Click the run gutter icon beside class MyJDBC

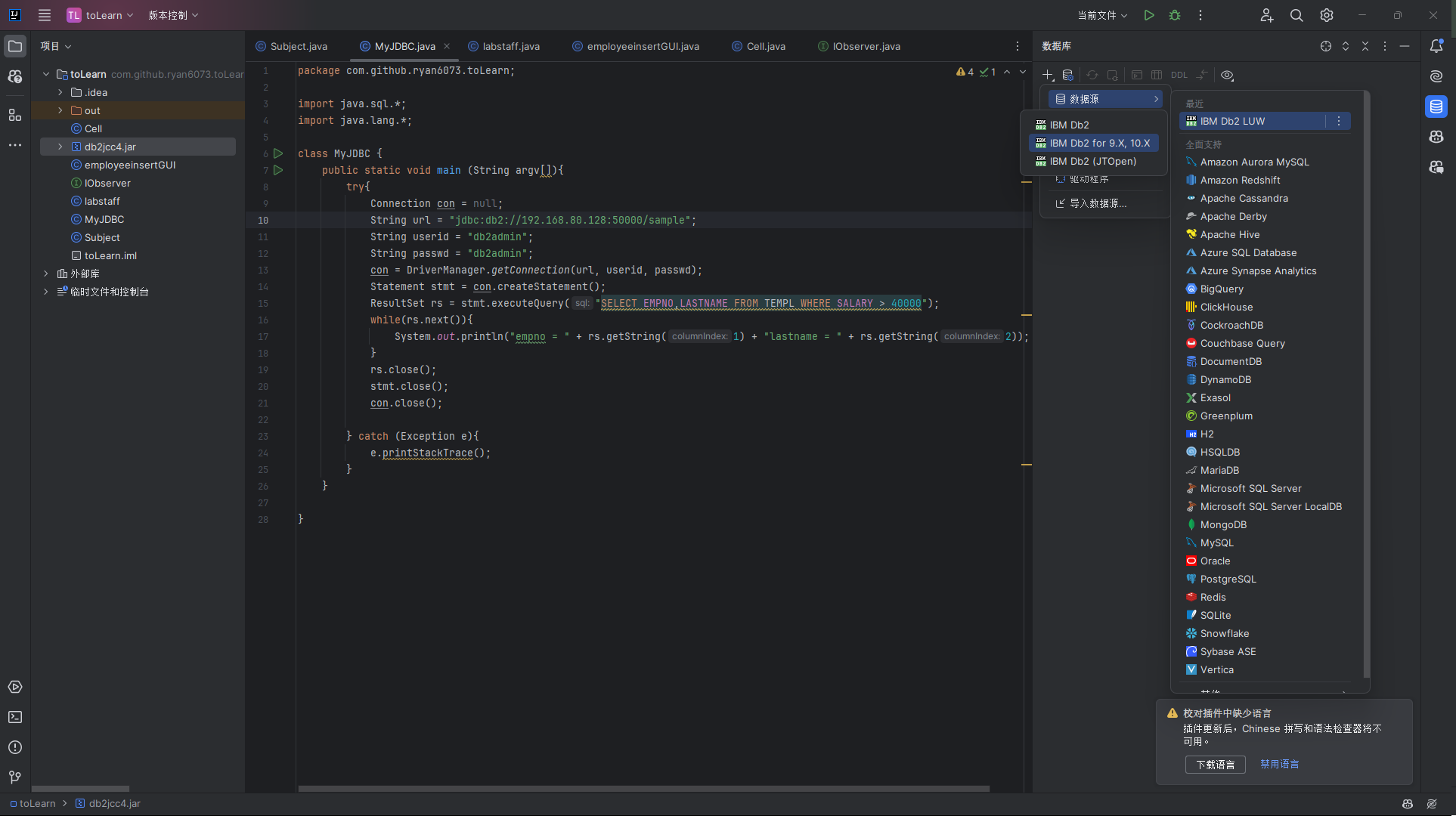[278, 153]
